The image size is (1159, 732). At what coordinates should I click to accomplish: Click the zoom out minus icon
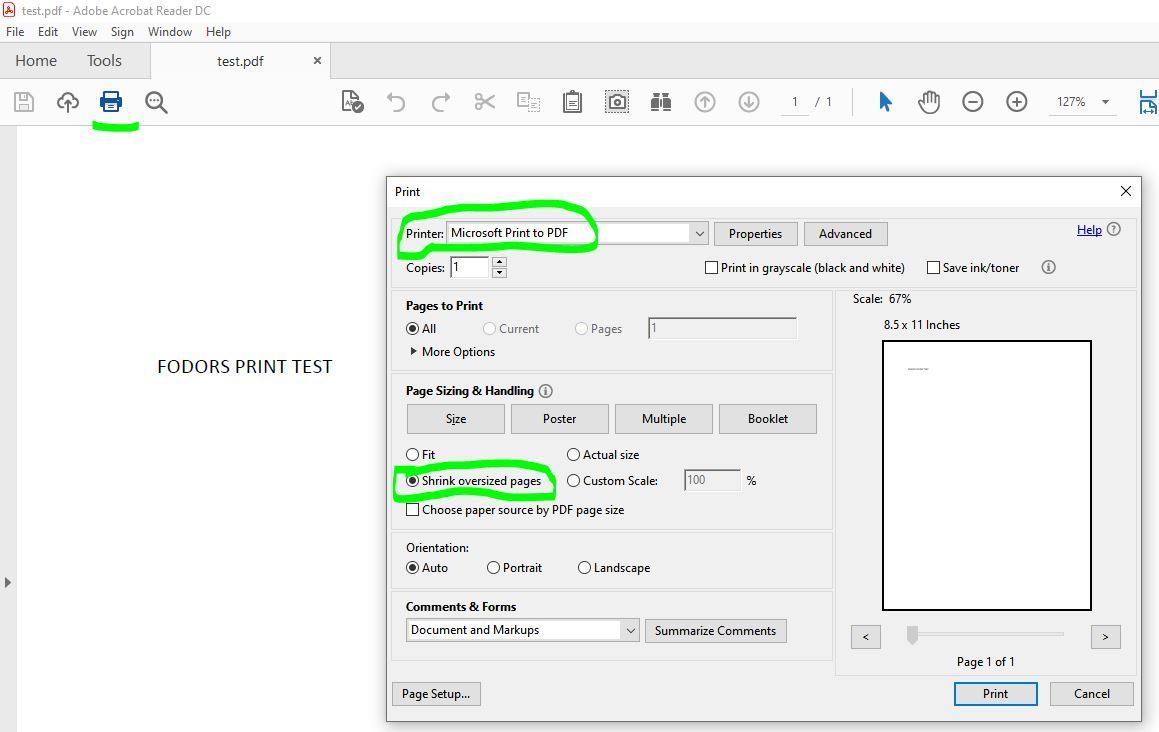coord(972,101)
